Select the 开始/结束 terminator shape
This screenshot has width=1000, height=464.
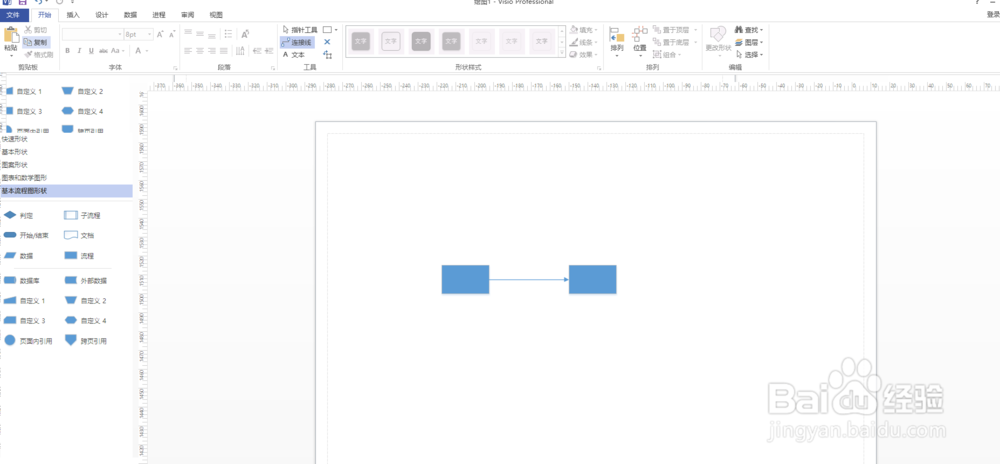(x=10, y=235)
